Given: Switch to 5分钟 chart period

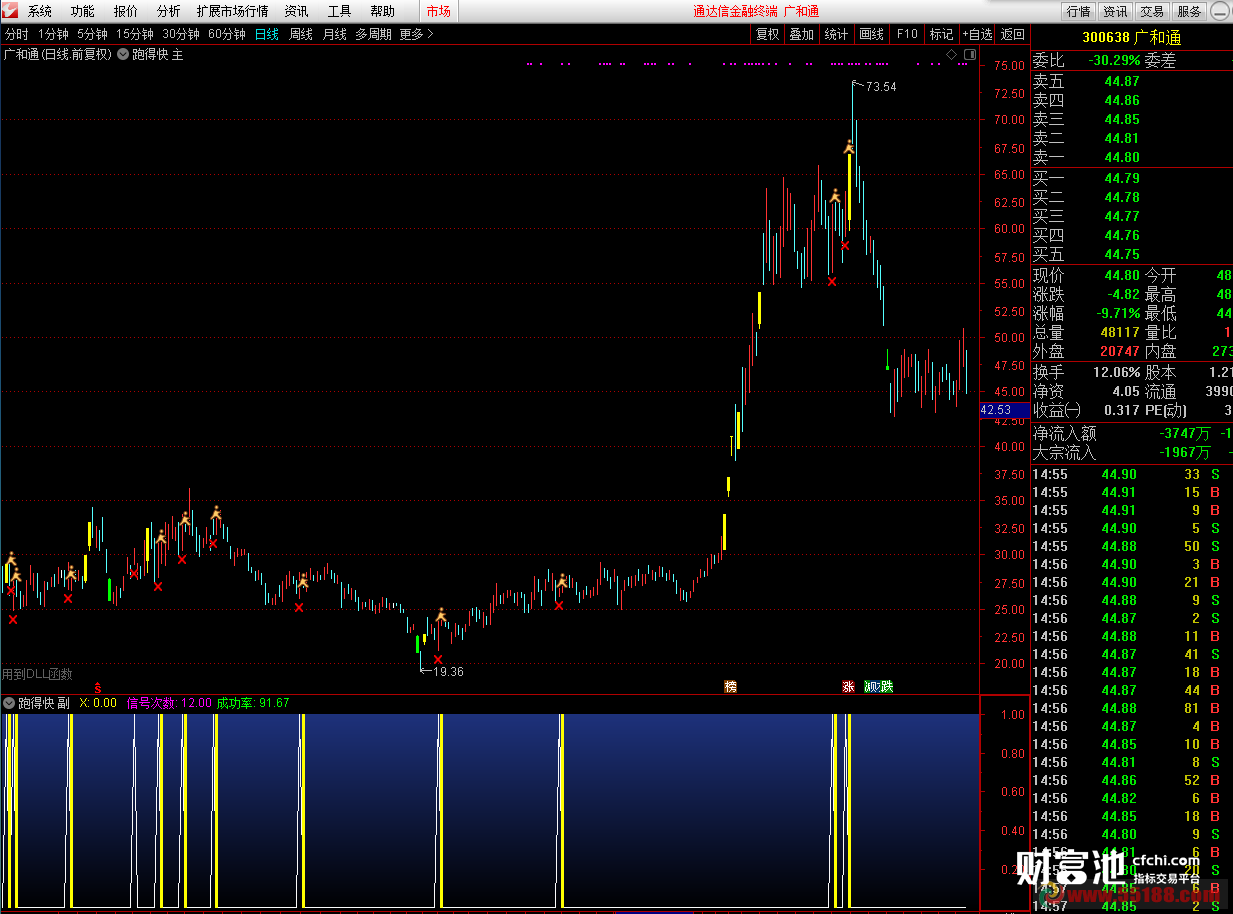Looking at the screenshot, I should coord(92,34).
